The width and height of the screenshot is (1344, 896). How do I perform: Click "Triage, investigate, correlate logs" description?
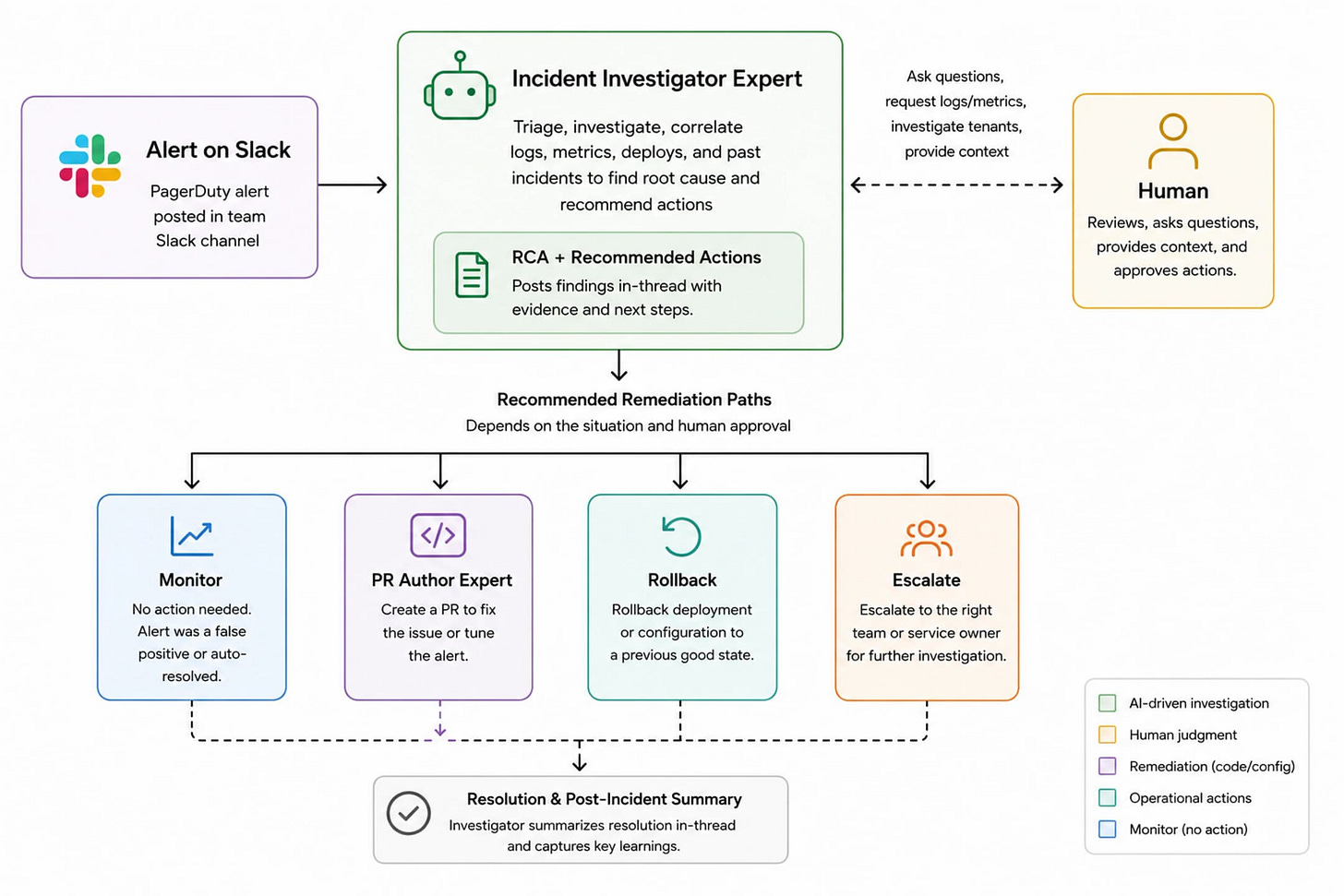635,165
